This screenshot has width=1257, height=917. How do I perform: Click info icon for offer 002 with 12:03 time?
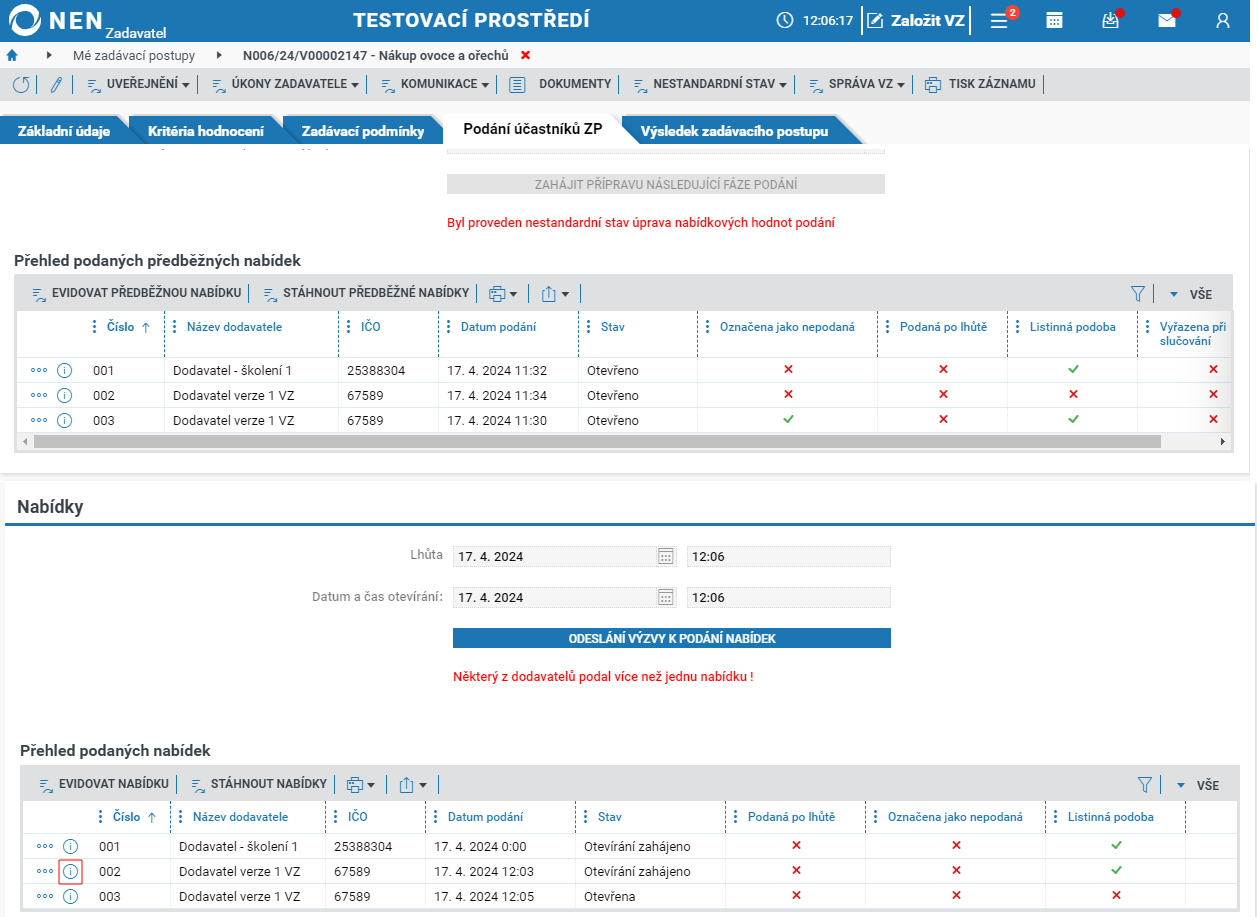(71, 871)
